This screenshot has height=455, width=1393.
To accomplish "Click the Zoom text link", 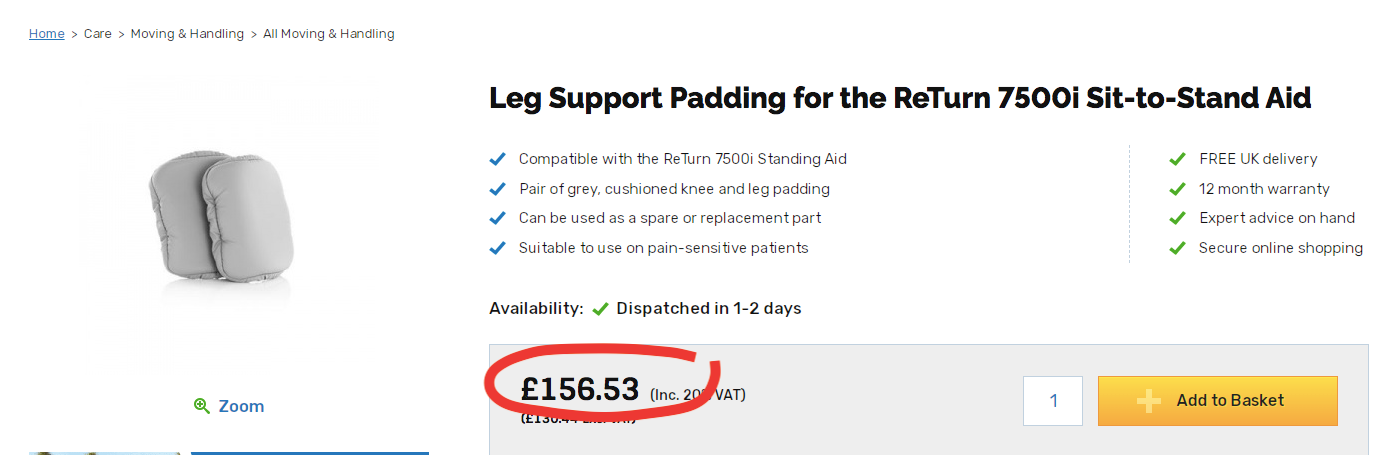I will coord(241,406).
